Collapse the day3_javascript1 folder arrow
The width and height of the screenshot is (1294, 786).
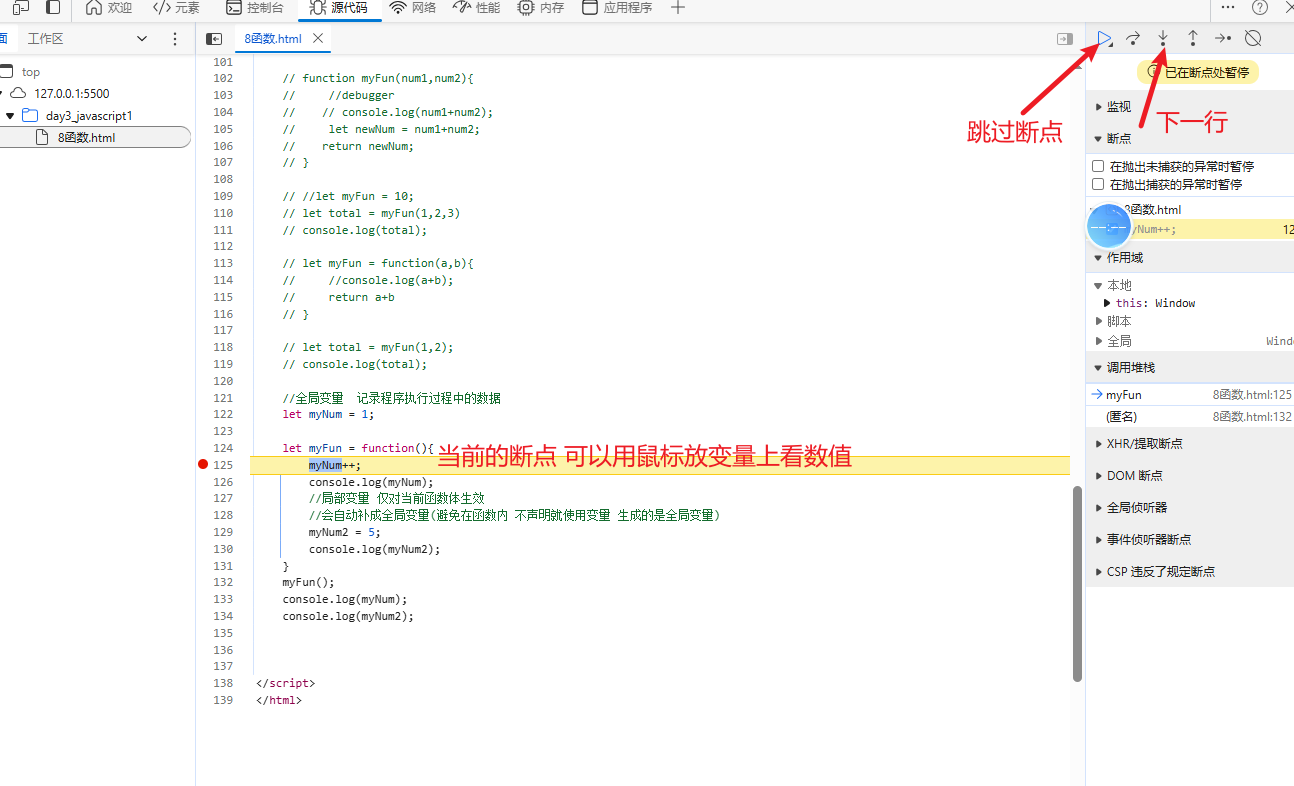click(10, 116)
